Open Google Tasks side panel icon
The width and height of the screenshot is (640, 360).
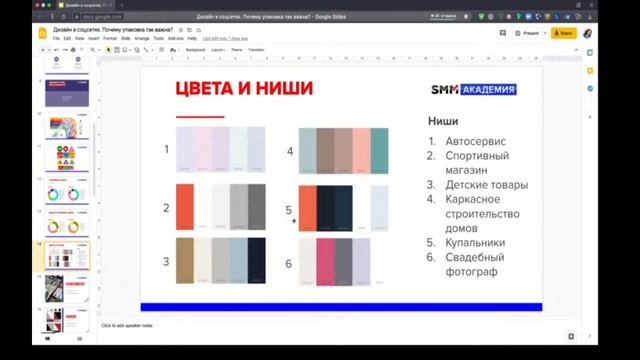pyautogui.click(x=590, y=89)
